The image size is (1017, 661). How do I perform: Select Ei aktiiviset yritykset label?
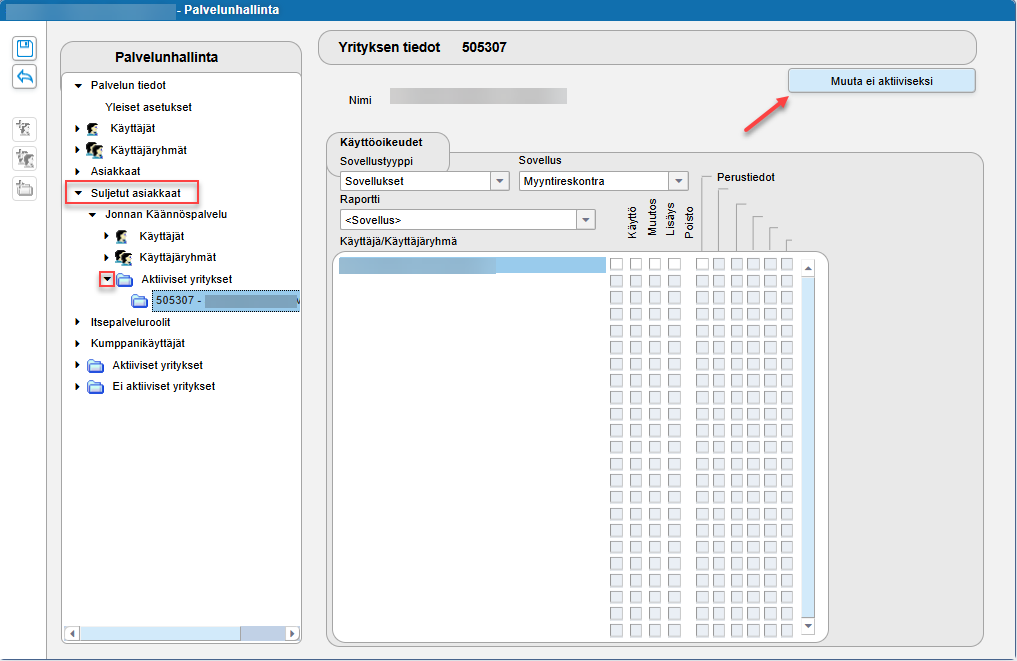pyautogui.click(x=163, y=387)
